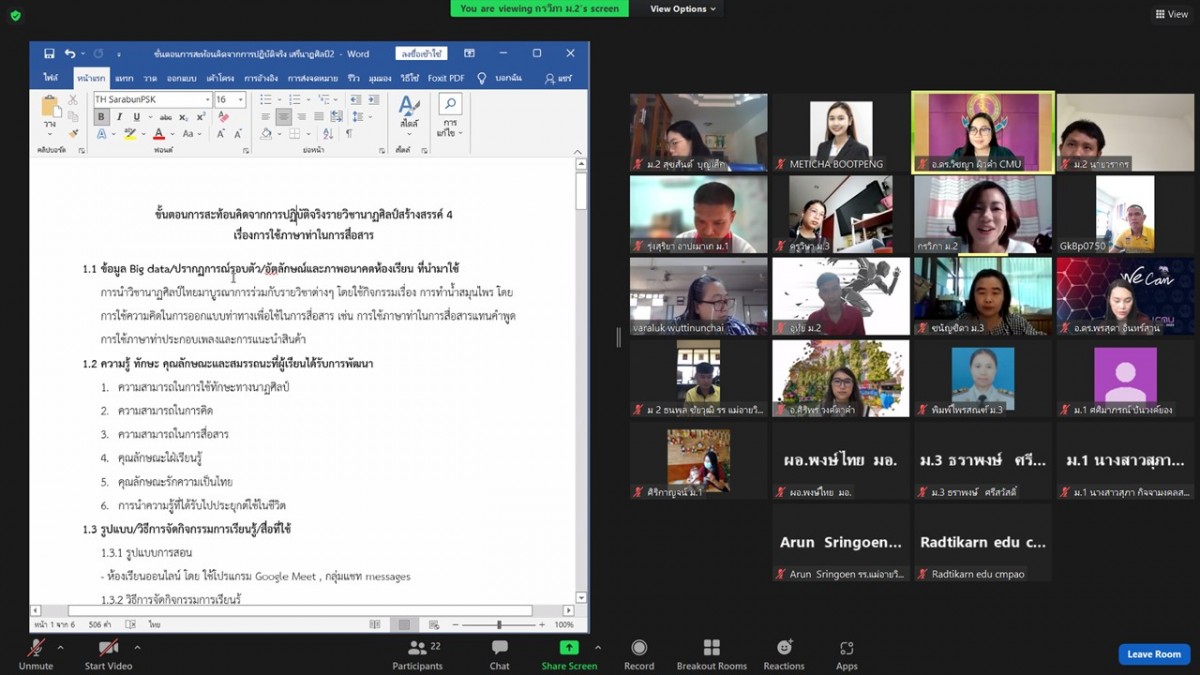1200x675 pixels.
Task: Open Zoom Apps
Action: pyautogui.click(x=847, y=654)
